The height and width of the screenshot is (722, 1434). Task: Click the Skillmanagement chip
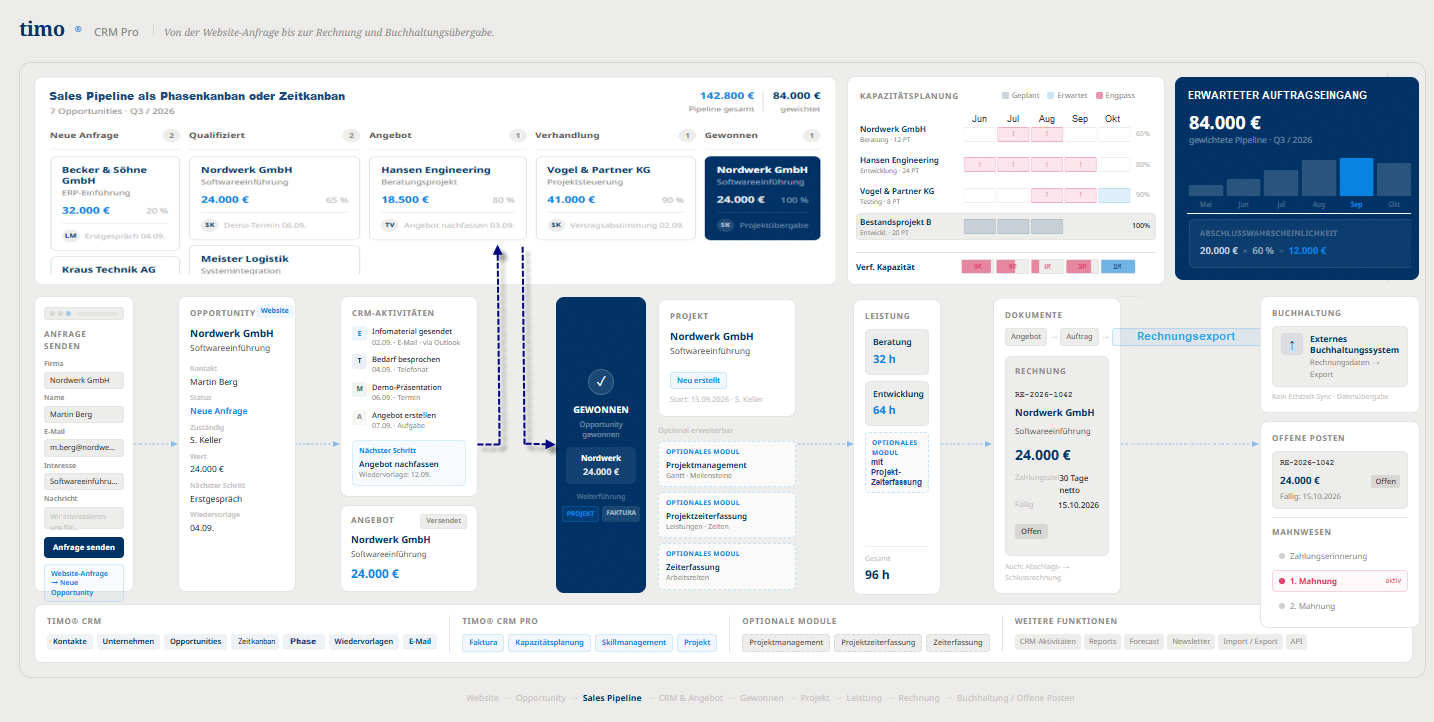634,642
